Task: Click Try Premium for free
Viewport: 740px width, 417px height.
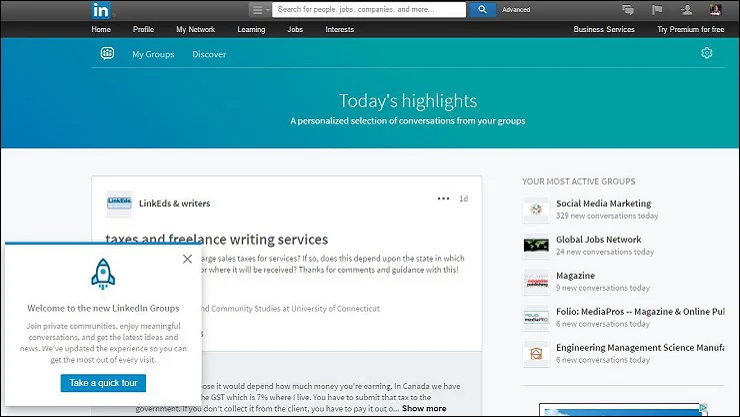Action: pyautogui.click(x=690, y=29)
